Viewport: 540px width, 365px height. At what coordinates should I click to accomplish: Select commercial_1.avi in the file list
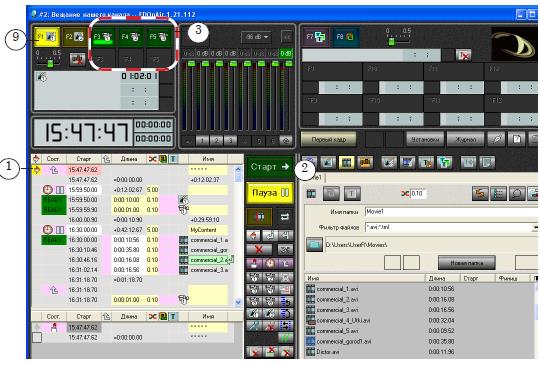click(420, 289)
